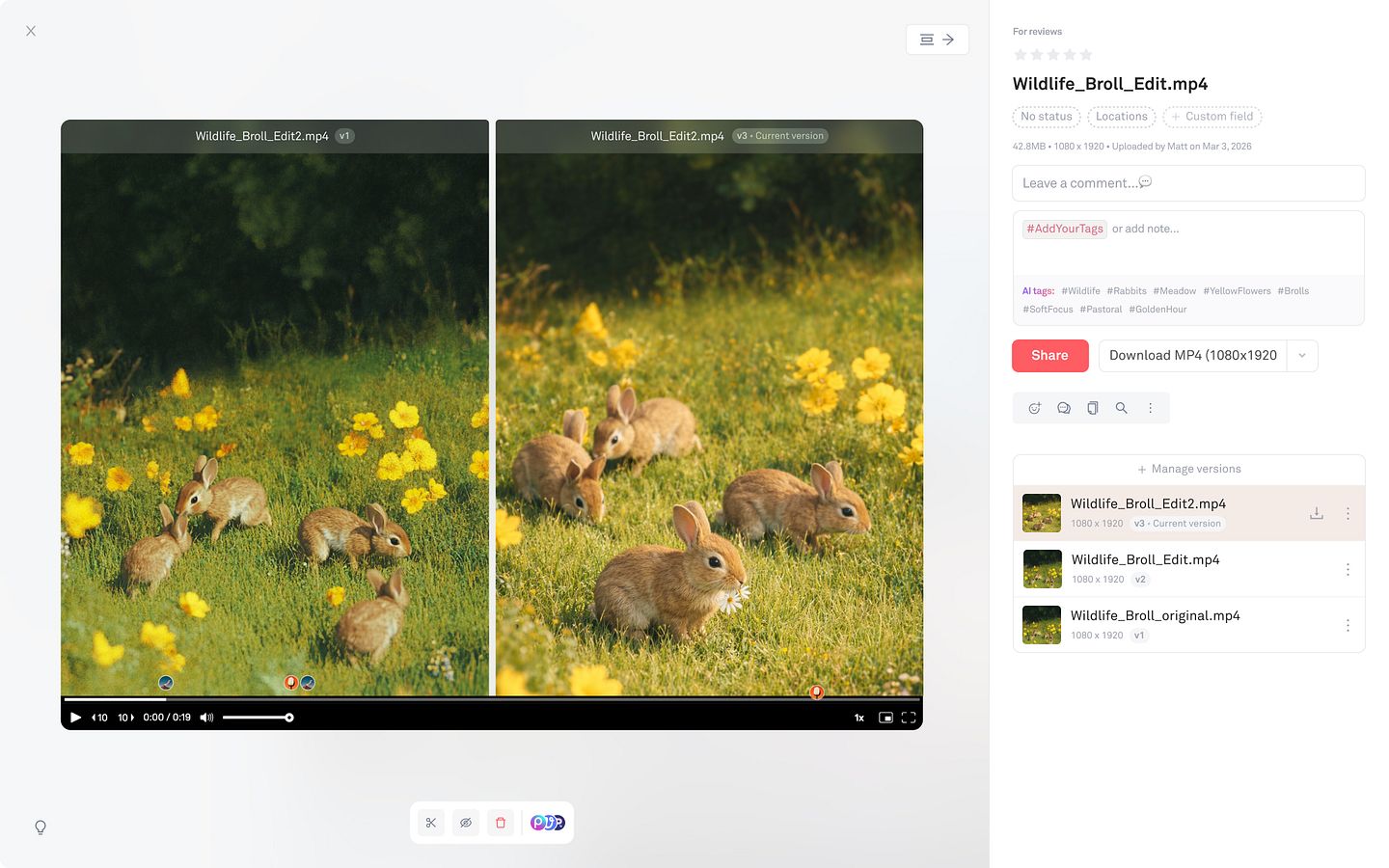Open the emoji reaction icon
Image resolution: width=1389 pixels, height=868 pixels.
coord(1034,408)
